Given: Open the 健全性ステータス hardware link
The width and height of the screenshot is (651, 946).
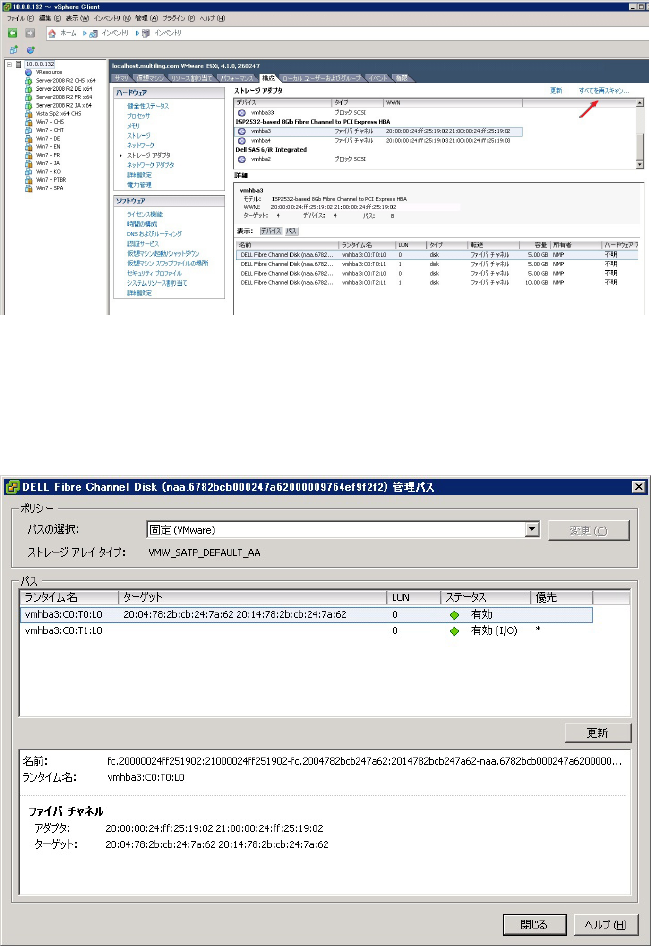Looking at the screenshot, I should click(148, 106).
